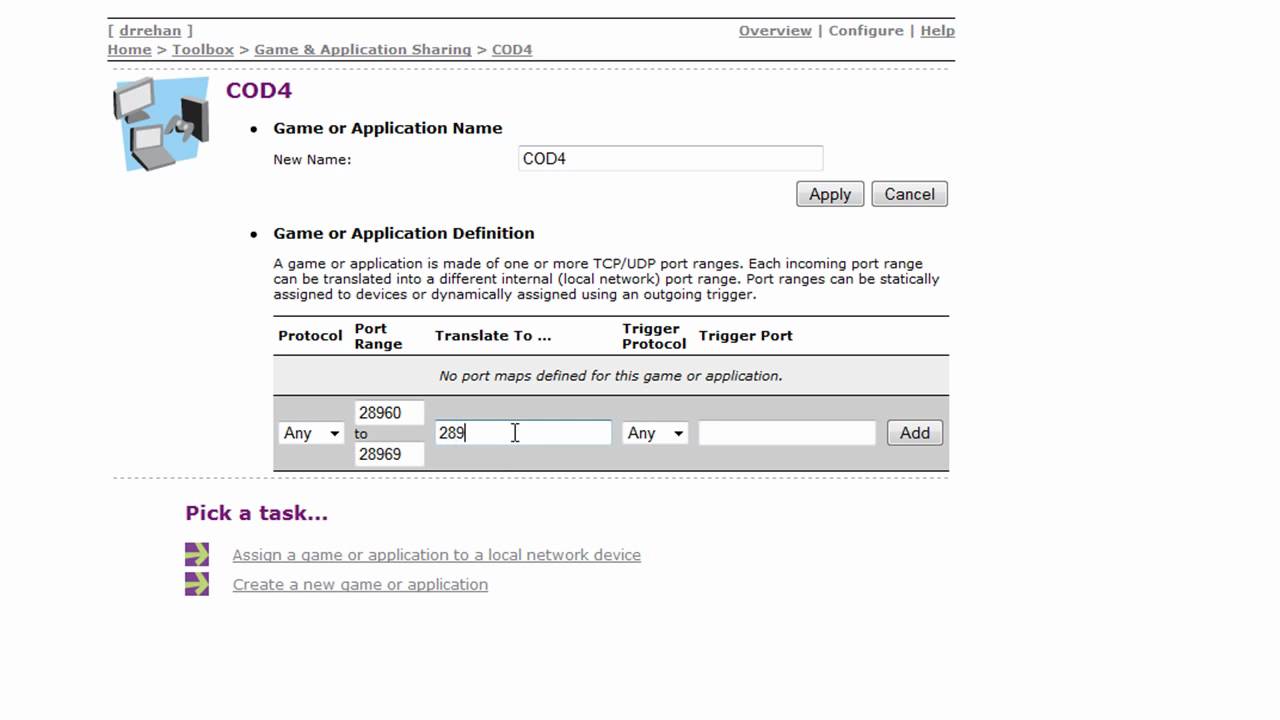1280x720 pixels.
Task: Click the drrehan user link
Action: coord(150,31)
